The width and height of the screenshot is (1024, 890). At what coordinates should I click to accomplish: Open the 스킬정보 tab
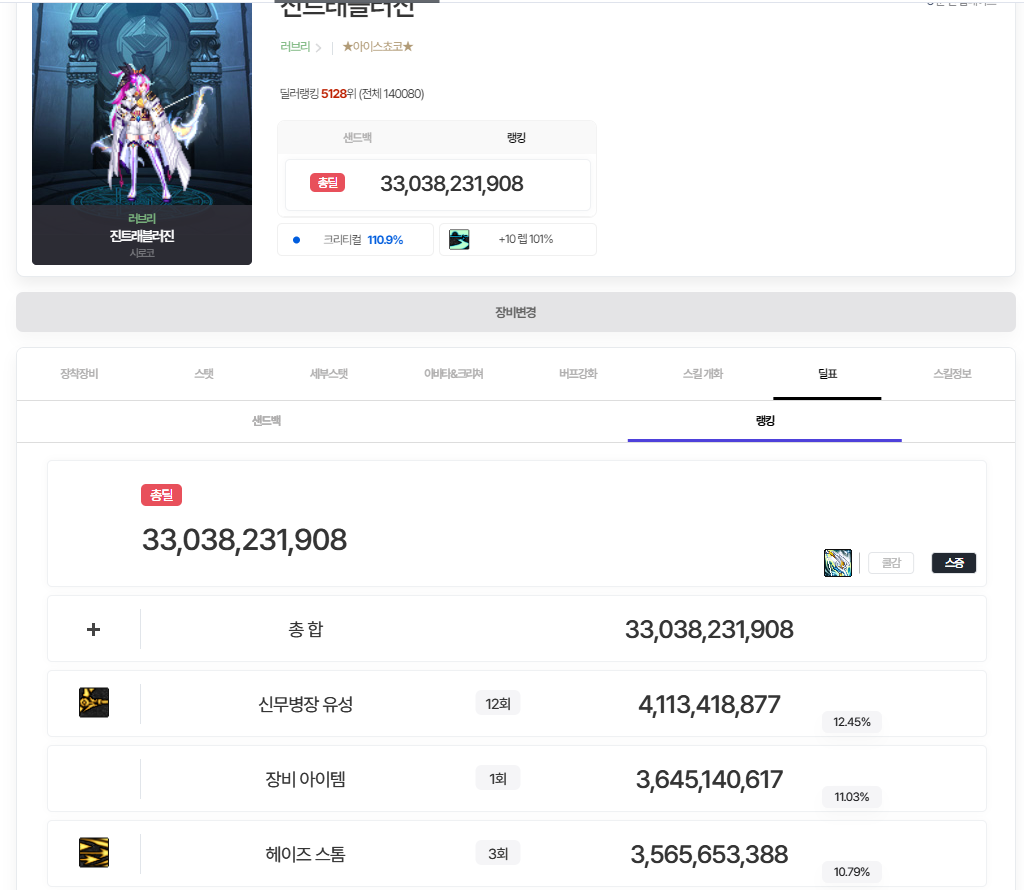951,374
